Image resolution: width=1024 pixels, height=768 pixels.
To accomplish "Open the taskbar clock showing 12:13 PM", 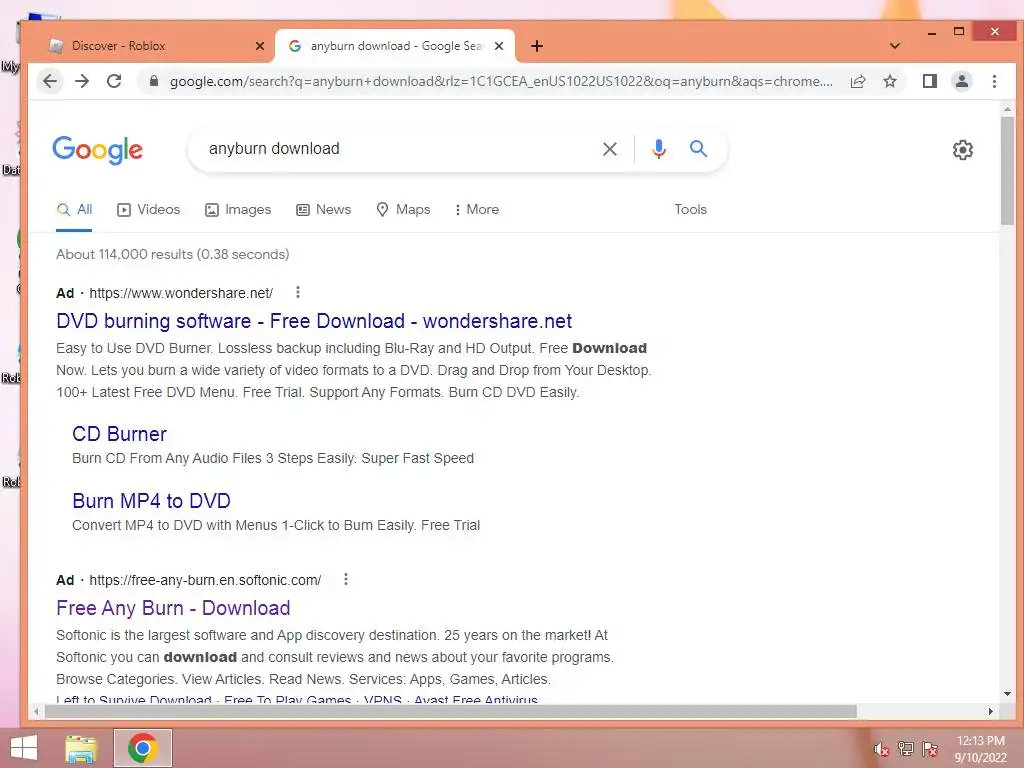I will click(x=980, y=749).
